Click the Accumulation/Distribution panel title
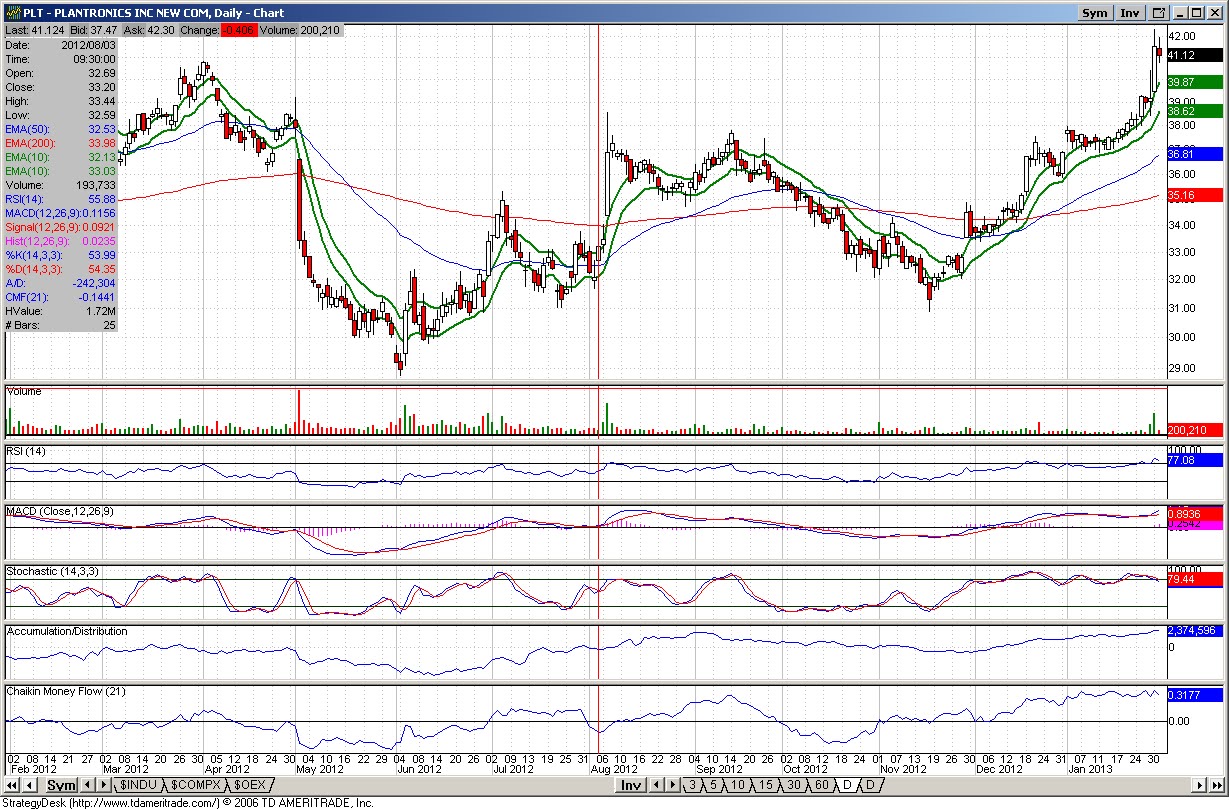 point(67,632)
